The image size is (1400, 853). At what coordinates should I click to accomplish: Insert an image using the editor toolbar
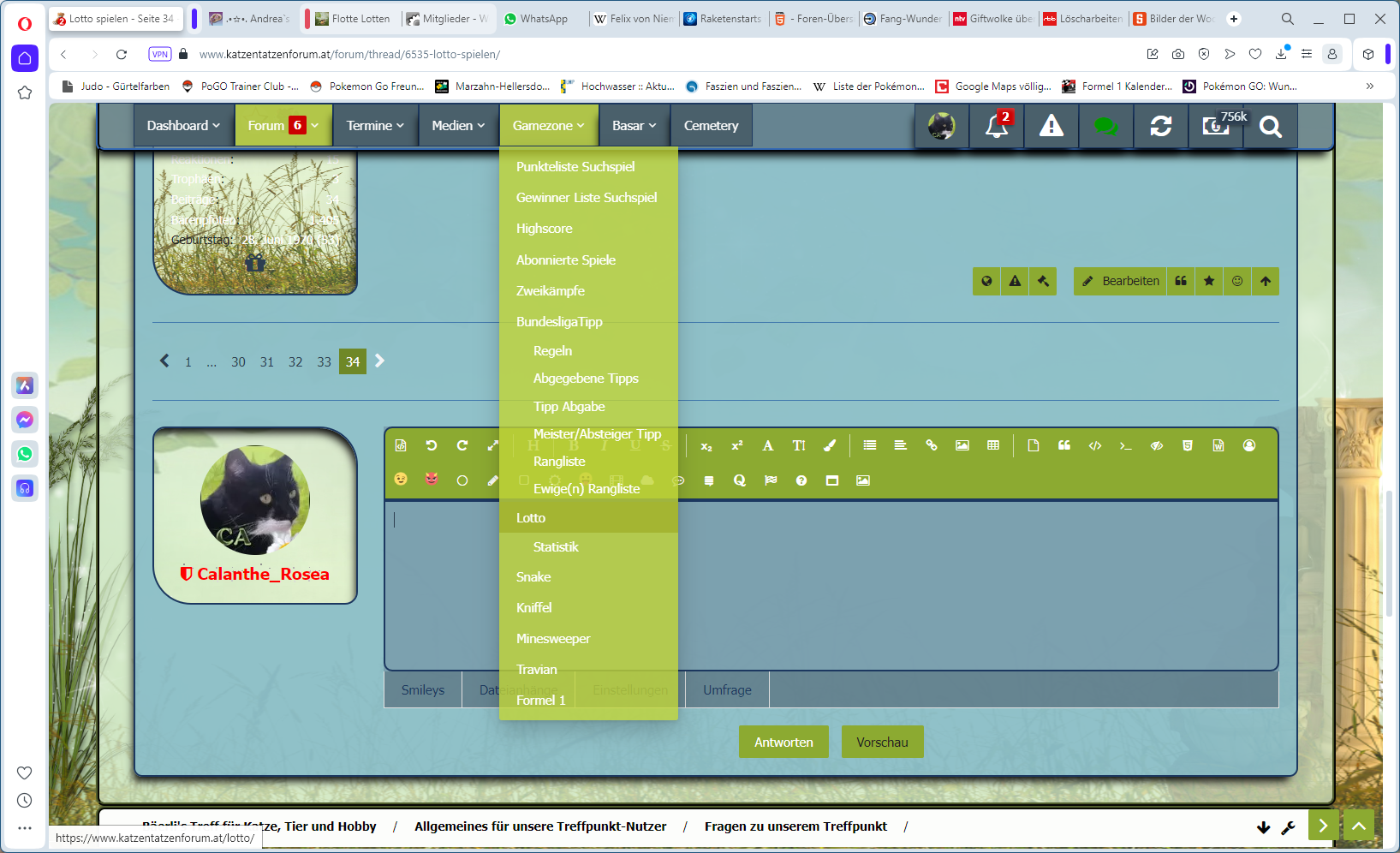point(962,445)
